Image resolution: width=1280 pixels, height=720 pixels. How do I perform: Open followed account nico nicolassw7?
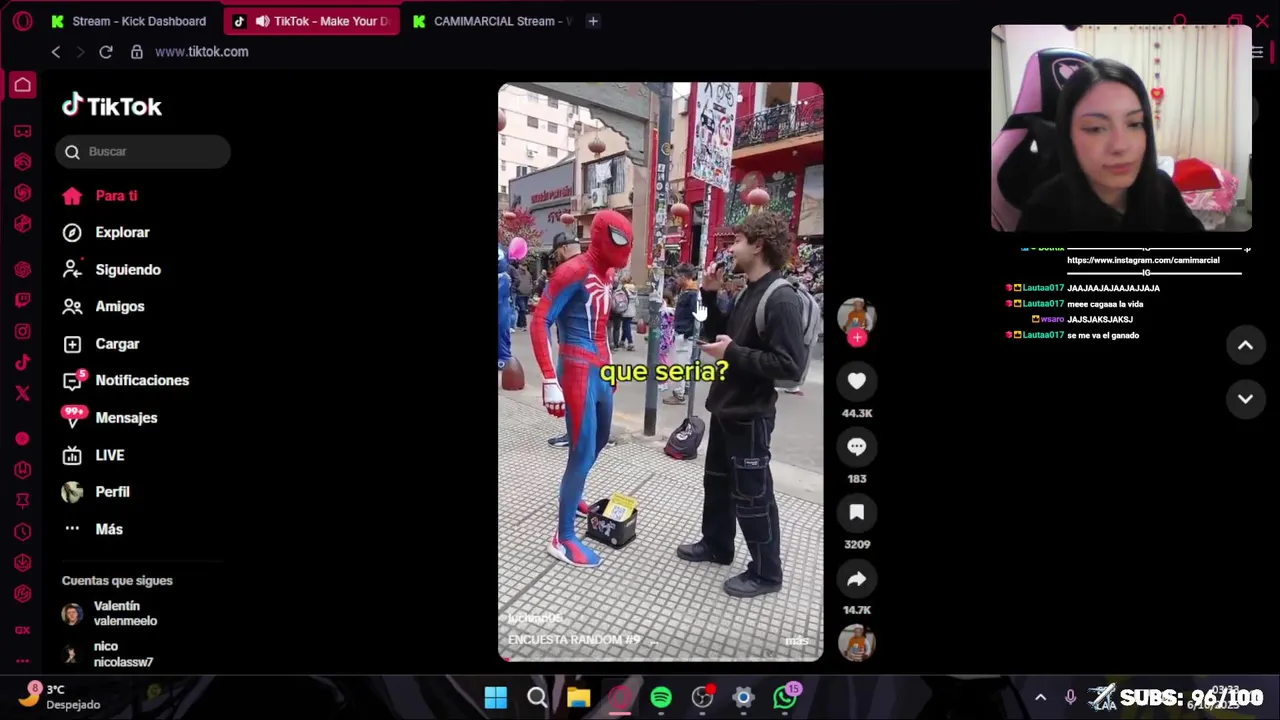(123, 654)
